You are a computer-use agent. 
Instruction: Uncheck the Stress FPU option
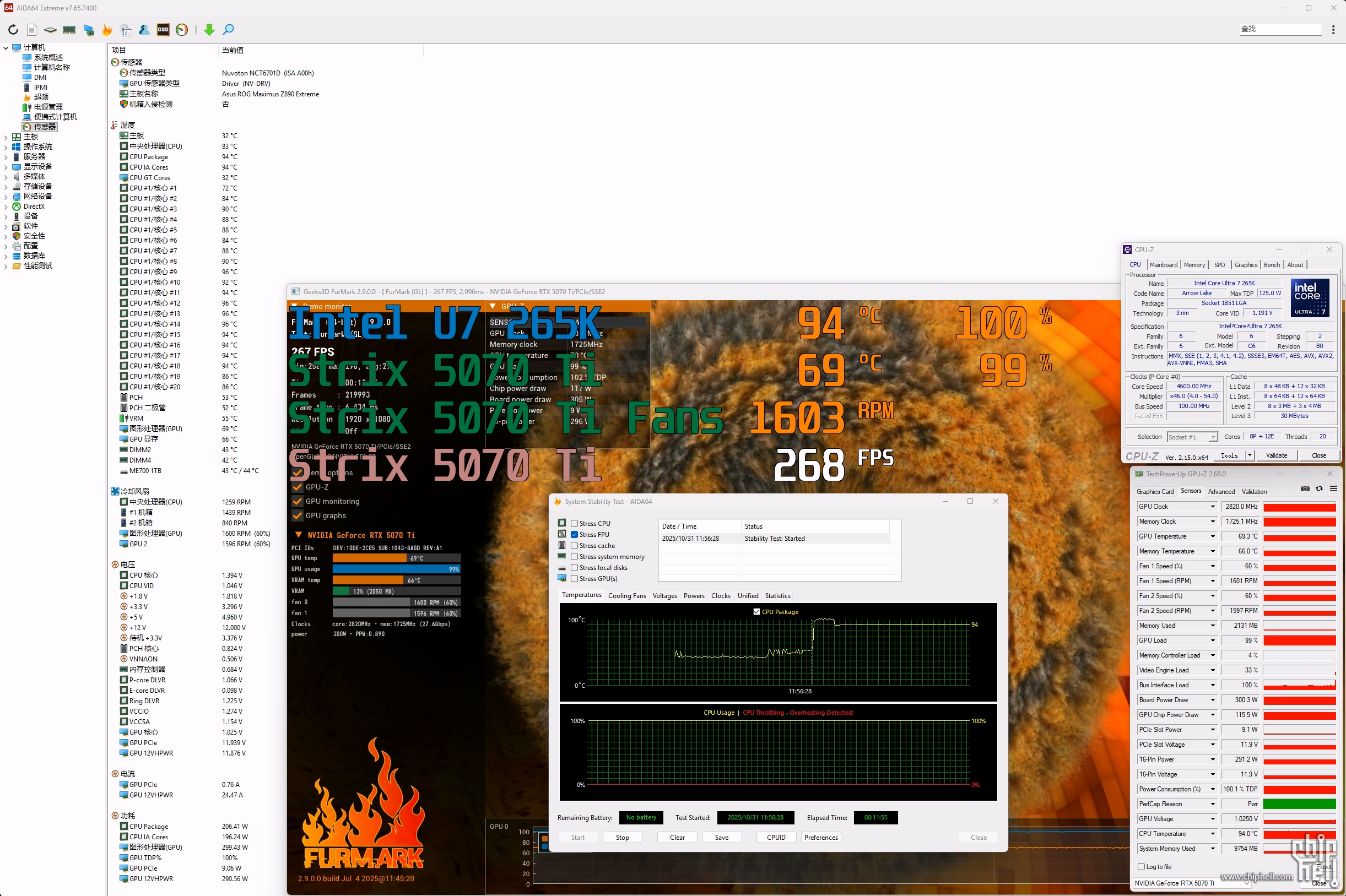point(575,535)
